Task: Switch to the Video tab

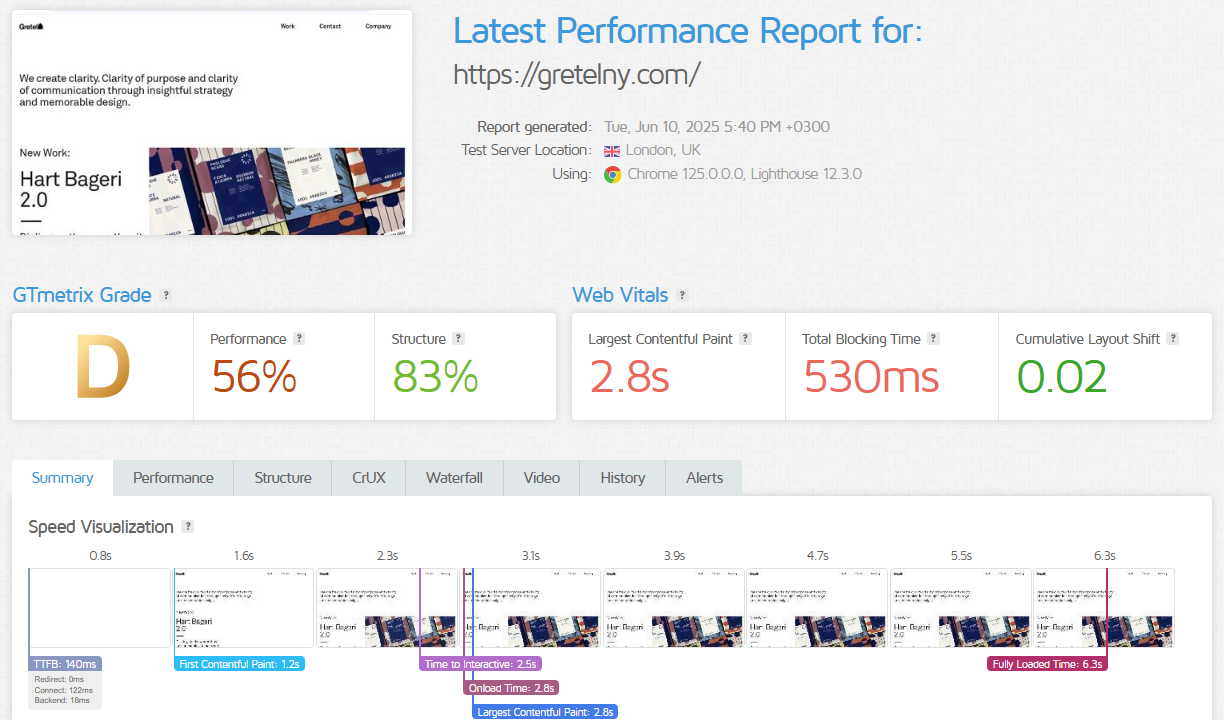Action: point(542,478)
